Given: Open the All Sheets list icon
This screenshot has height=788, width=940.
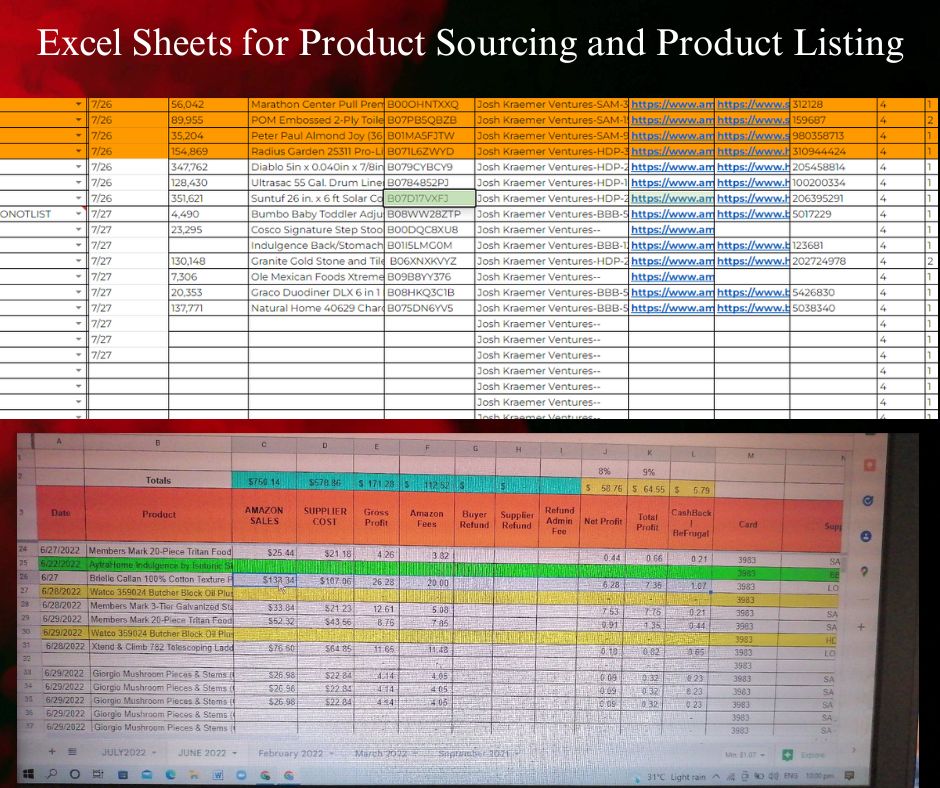Looking at the screenshot, I should 73,751.
